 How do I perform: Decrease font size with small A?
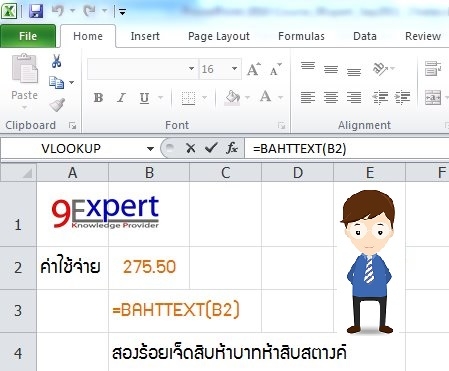click(276, 69)
